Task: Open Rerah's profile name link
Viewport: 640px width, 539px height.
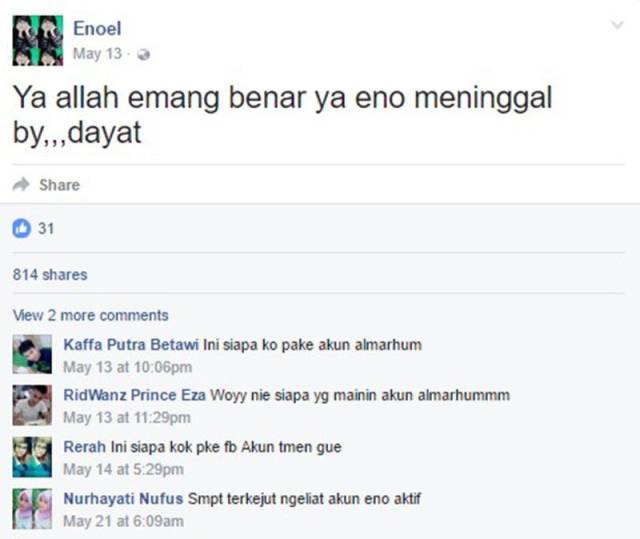Action: click(x=84, y=447)
